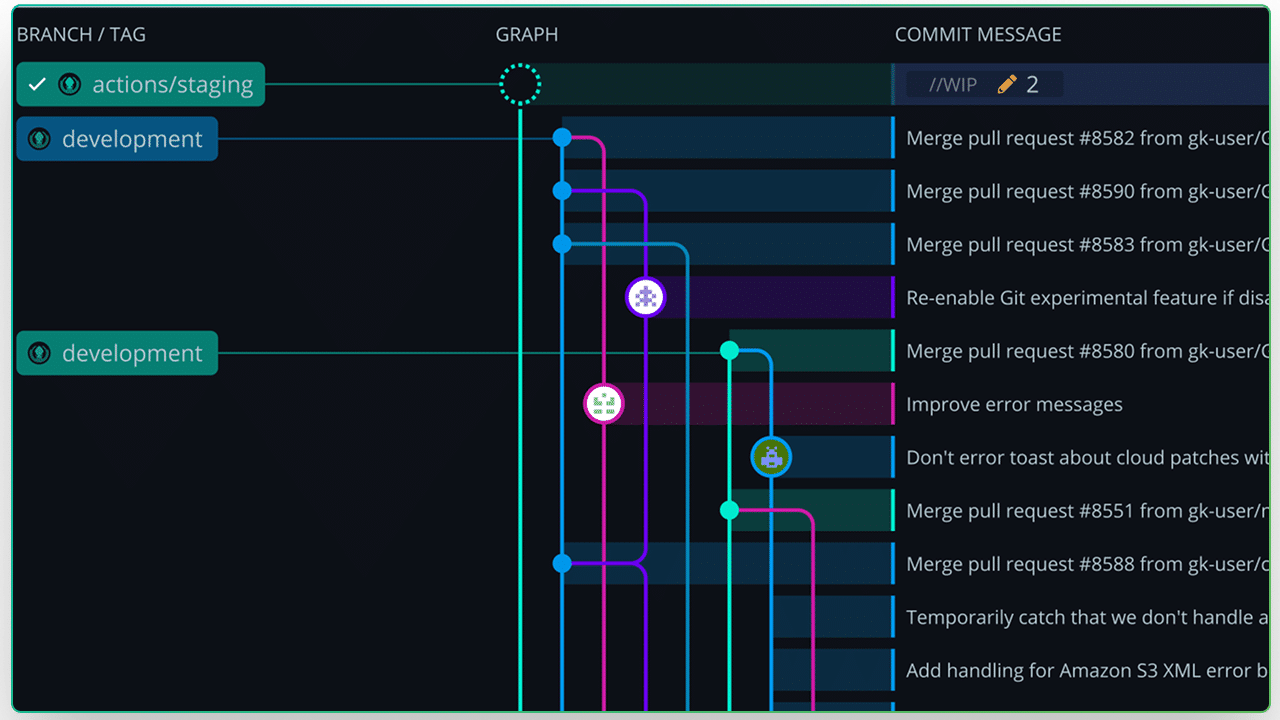This screenshot has width=1280, height=720.
Task: Click the pink avatar beside Improve error messages
Action: click(x=604, y=403)
